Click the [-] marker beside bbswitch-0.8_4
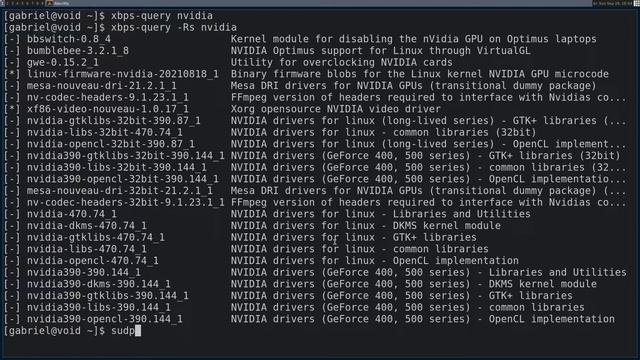Image resolution: width=640 pixels, height=360 pixels. pyautogui.click(x=12, y=39)
